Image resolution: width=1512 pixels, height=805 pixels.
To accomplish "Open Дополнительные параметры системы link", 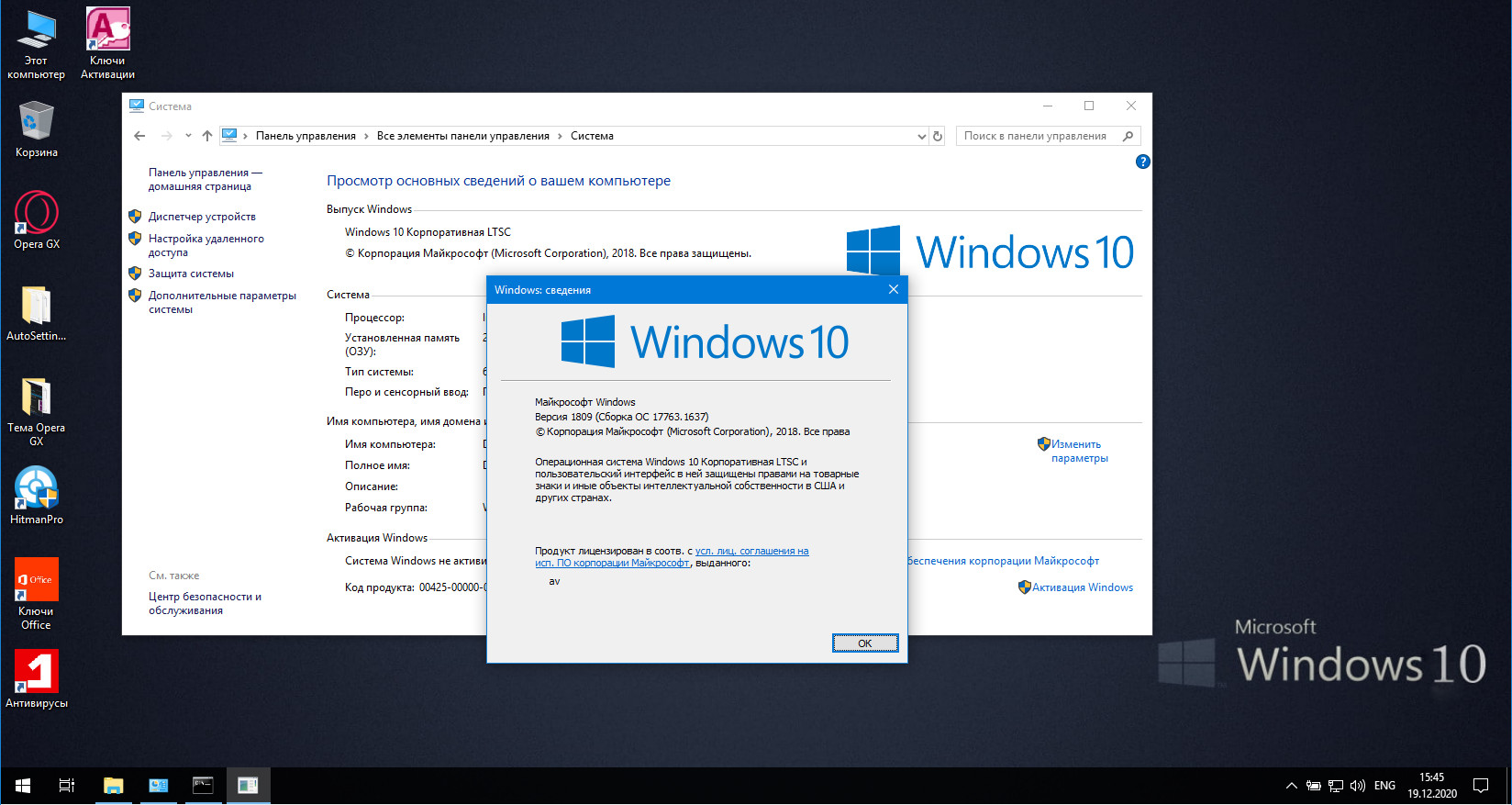I will (222, 302).
